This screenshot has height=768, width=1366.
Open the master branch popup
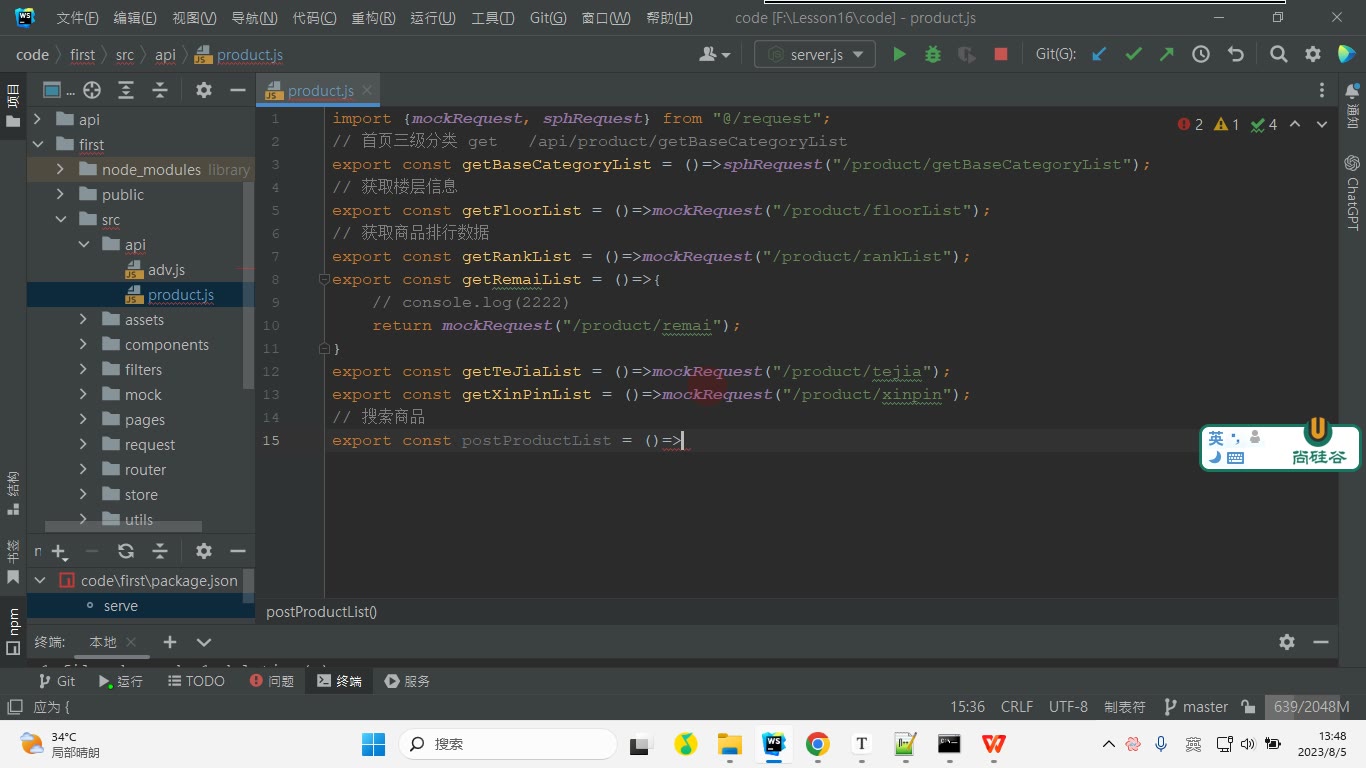click(1196, 707)
